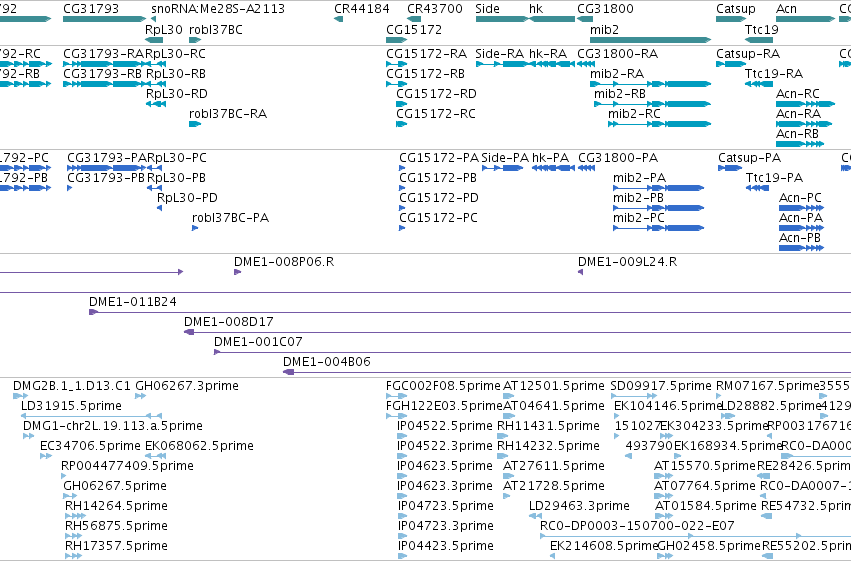Click the Ttc19 gene label
851x561 pixels.
click(761, 29)
